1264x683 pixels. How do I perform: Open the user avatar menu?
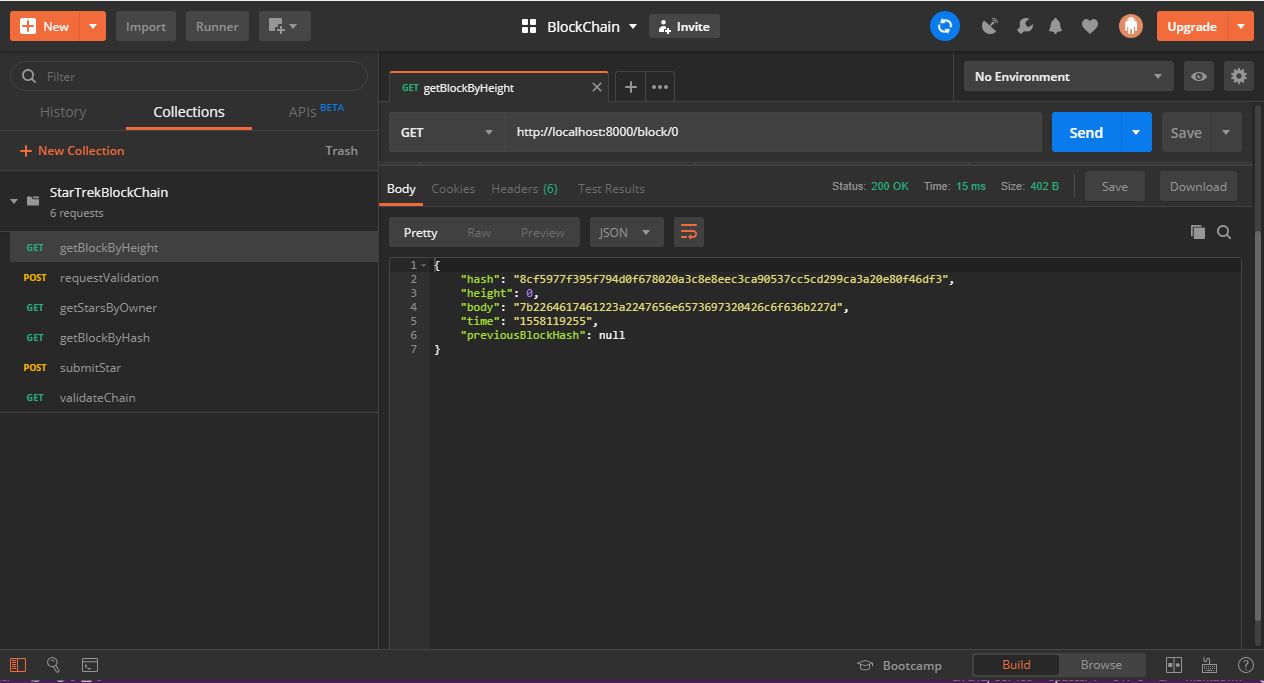click(x=1131, y=27)
